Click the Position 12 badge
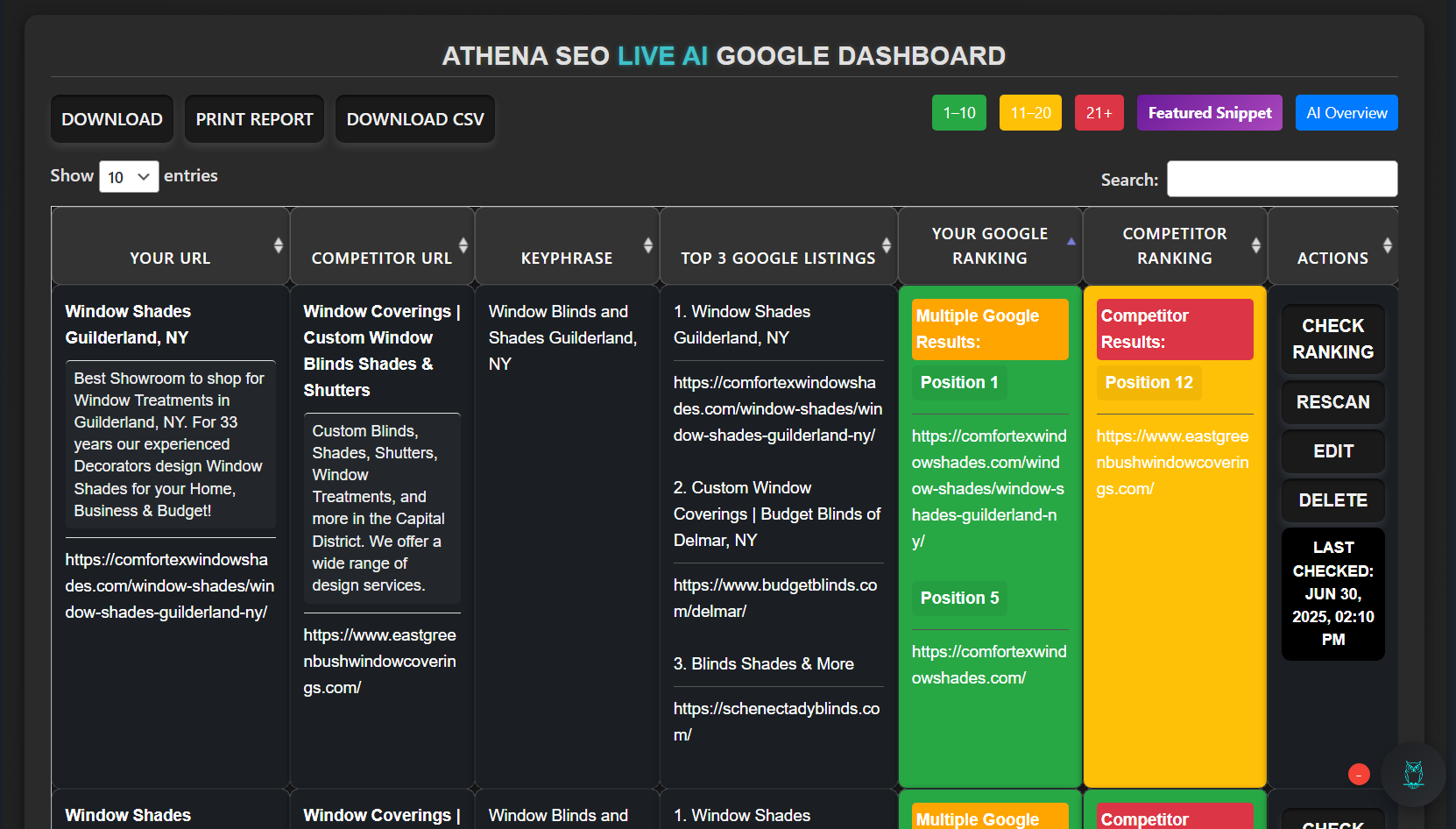The image size is (1456, 829). pyautogui.click(x=1149, y=383)
